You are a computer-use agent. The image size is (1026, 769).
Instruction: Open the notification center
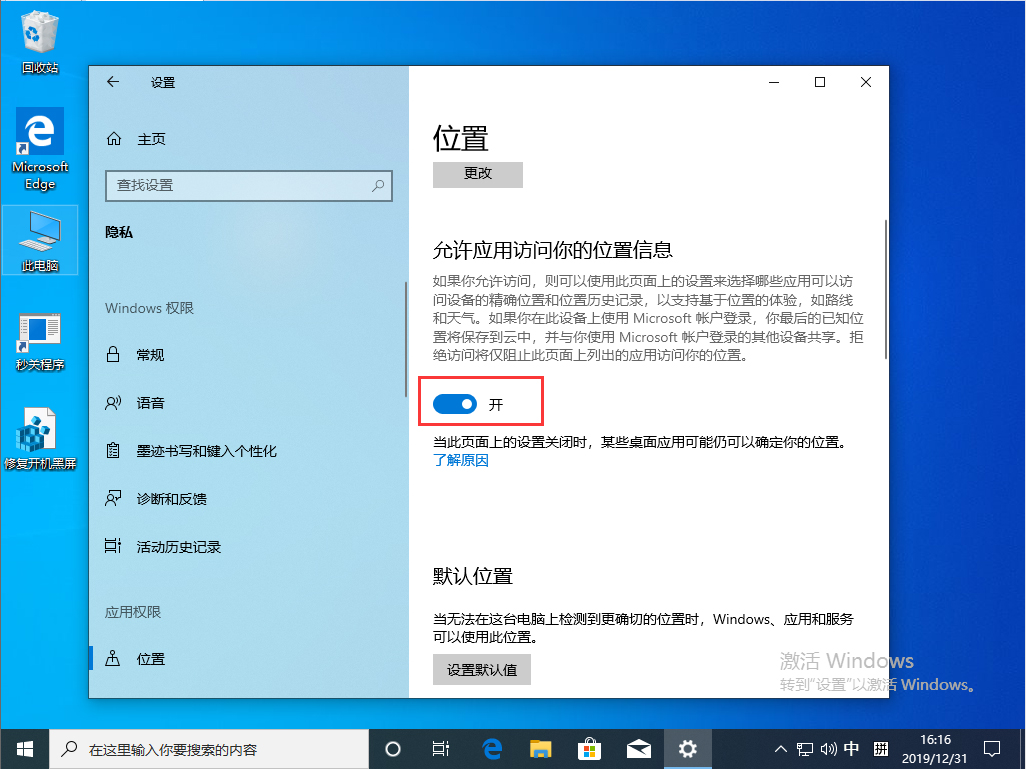coord(991,748)
